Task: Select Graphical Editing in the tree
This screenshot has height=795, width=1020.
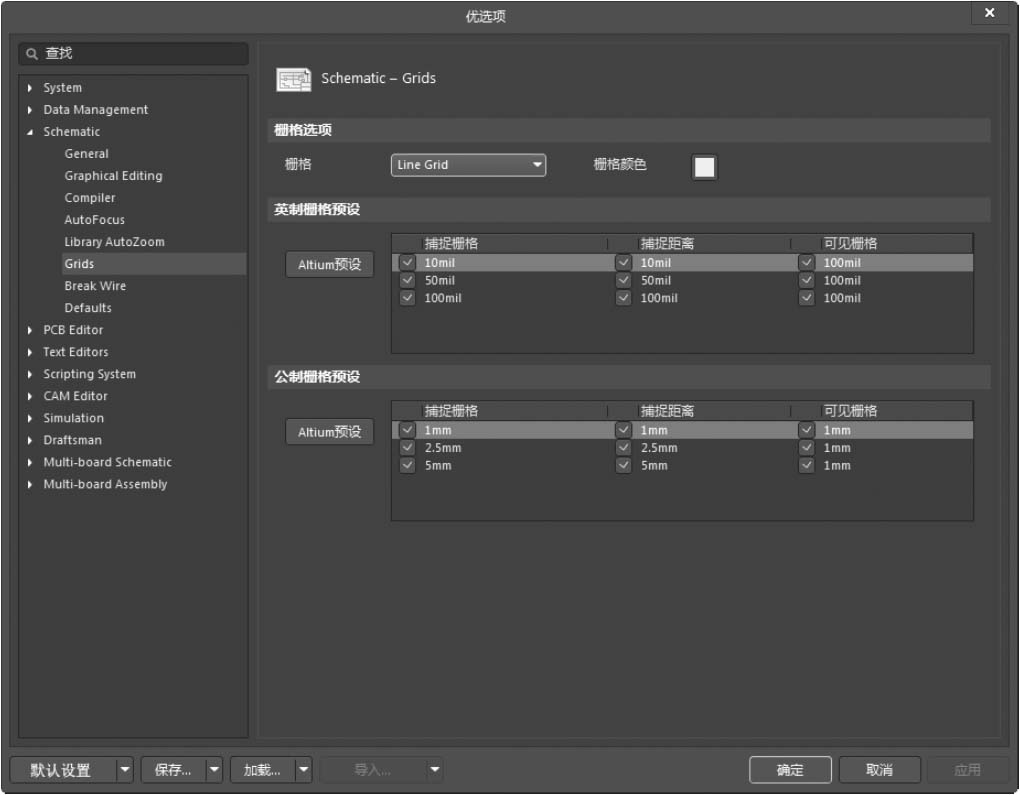Action: [113, 176]
